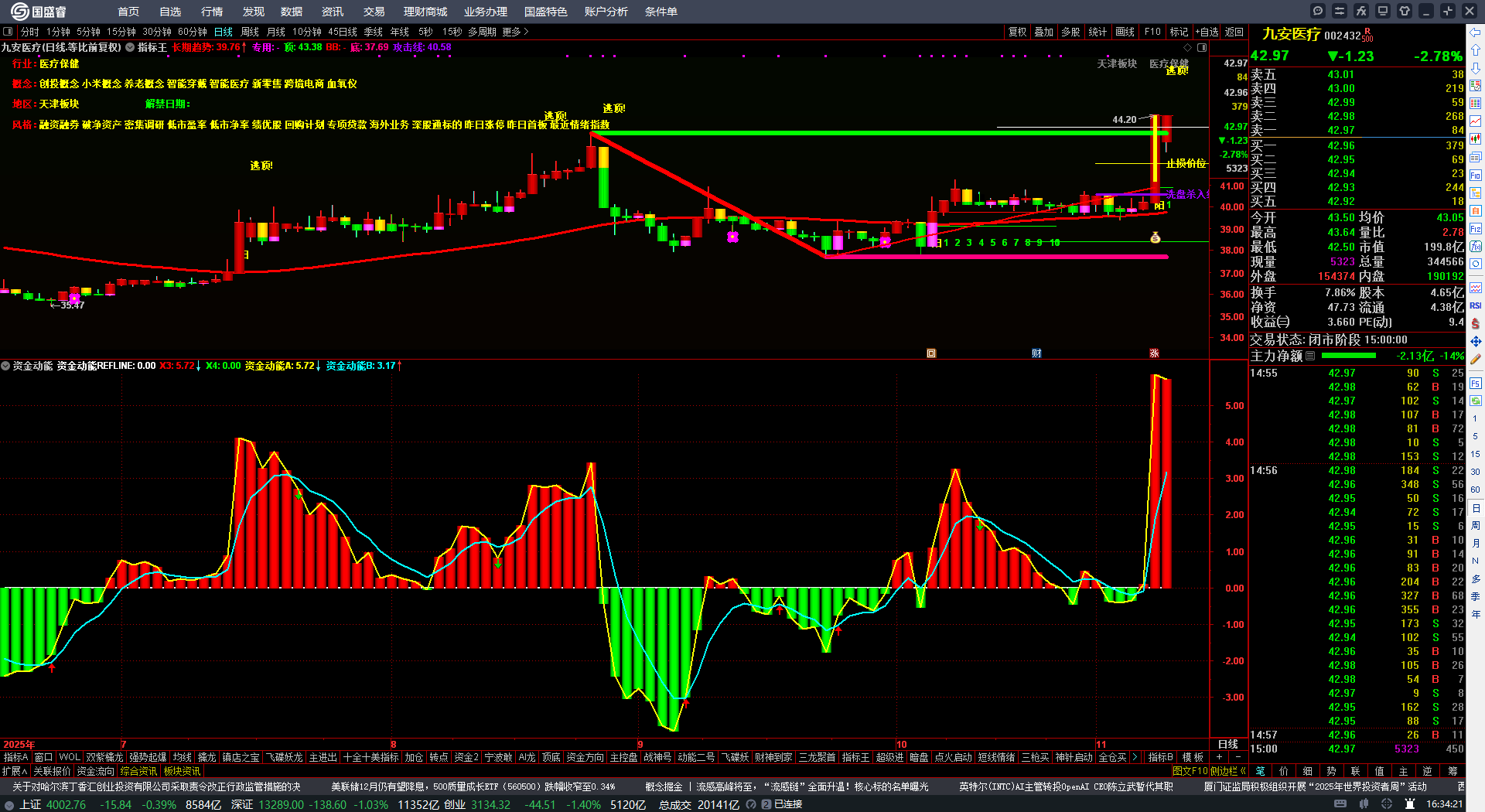The image size is (1485, 812).
Task: Open the f(x) formula sidebar icon
Action: click(1476, 247)
